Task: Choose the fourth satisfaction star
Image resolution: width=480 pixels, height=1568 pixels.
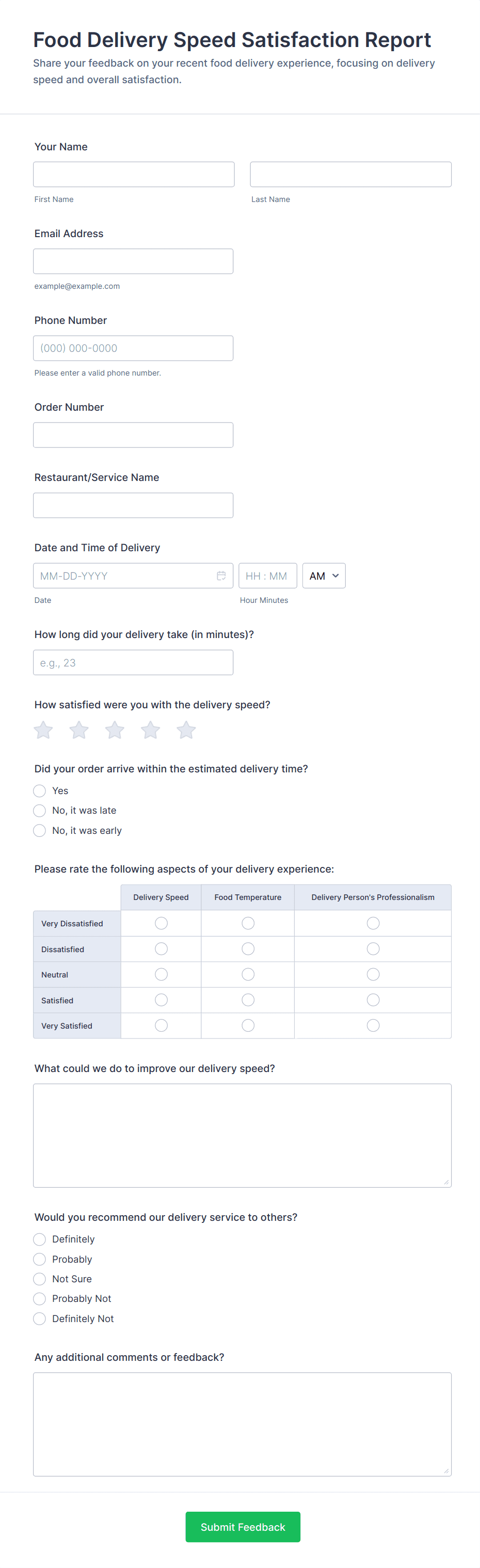Action: [x=150, y=730]
